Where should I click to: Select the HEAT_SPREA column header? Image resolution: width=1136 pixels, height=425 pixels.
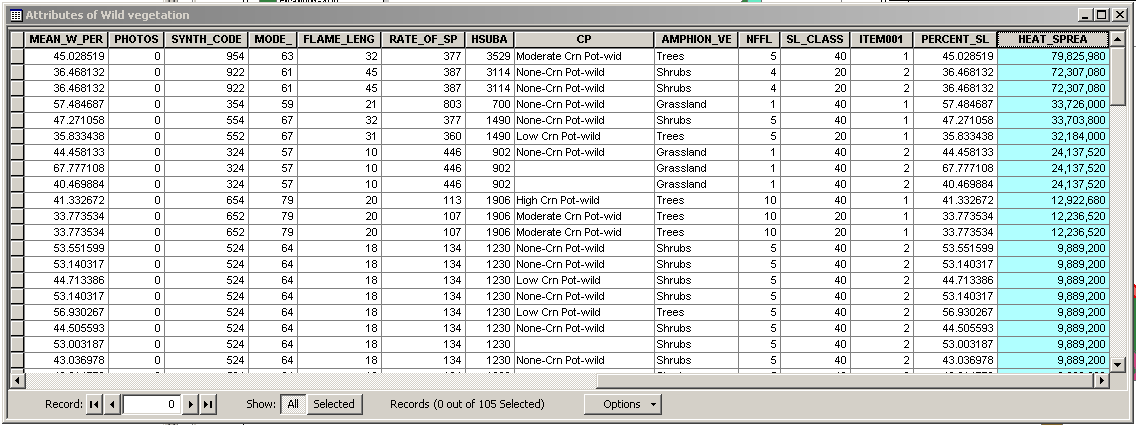click(1053, 40)
